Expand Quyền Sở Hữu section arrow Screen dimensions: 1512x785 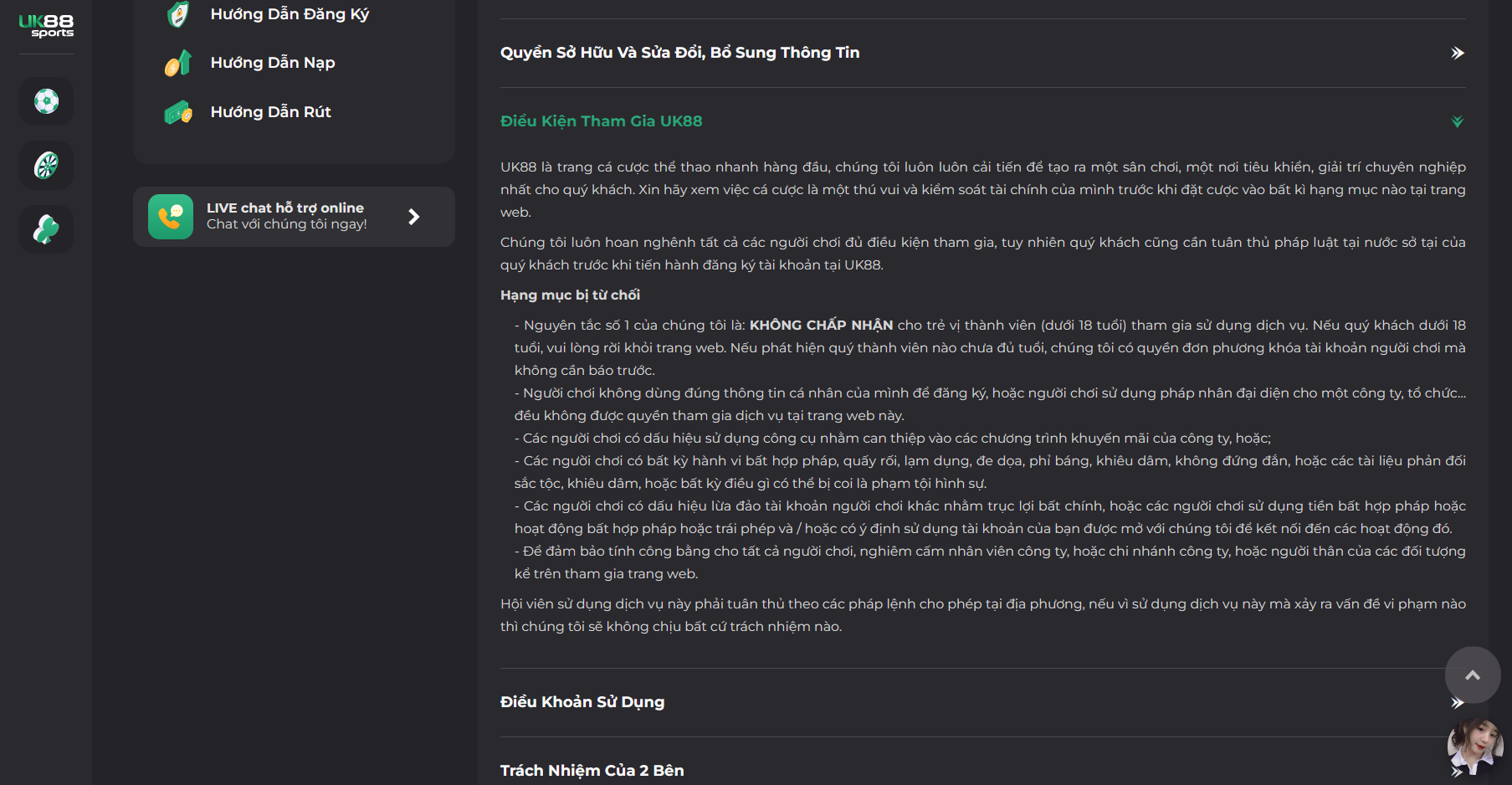[x=1457, y=53]
